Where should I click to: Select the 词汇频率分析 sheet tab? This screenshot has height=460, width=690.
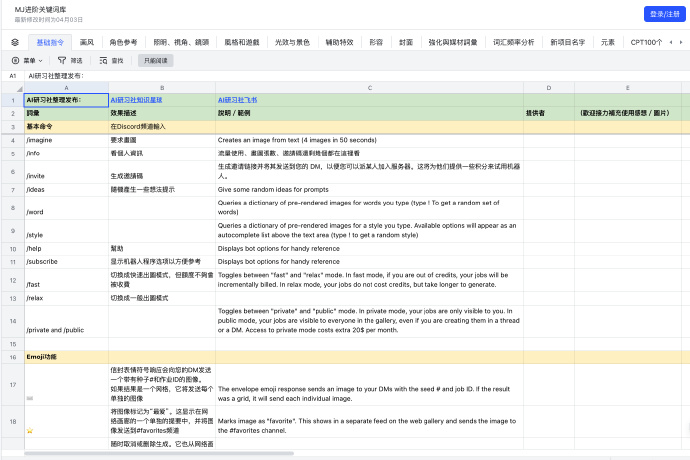pyautogui.click(x=514, y=43)
